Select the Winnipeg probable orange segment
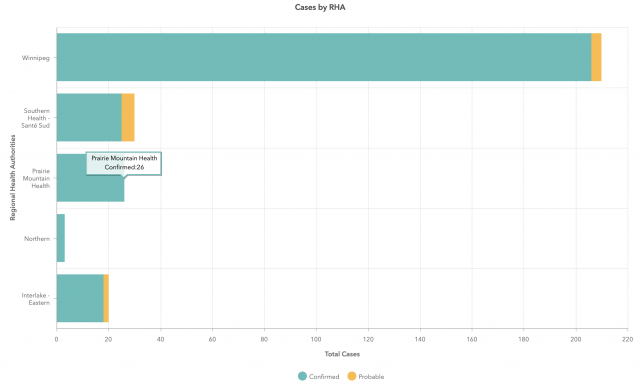The width and height of the screenshot is (640, 389). pos(596,57)
